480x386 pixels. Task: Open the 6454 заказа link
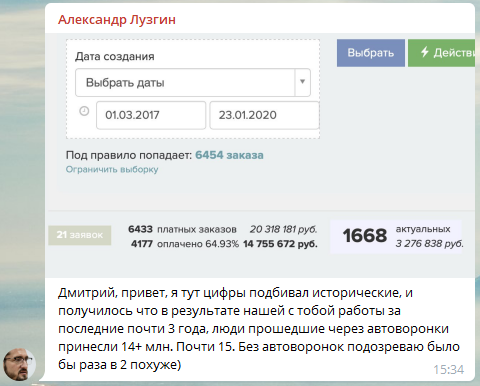tap(229, 155)
